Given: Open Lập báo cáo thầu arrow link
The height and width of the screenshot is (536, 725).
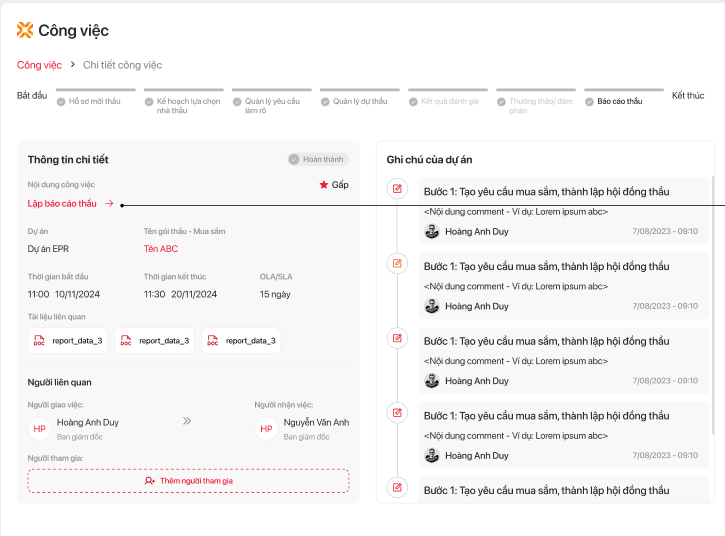Looking at the screenshot, I should [109, 203].
